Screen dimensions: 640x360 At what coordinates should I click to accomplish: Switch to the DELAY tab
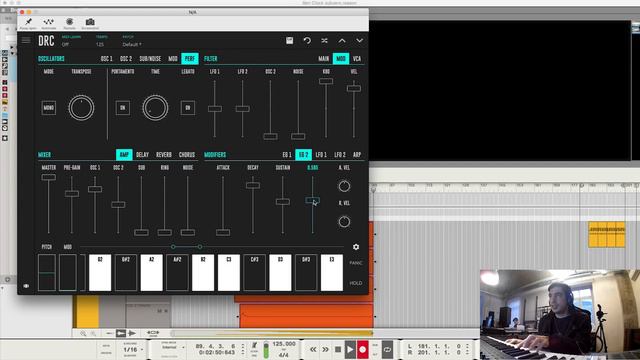(142, 155)
